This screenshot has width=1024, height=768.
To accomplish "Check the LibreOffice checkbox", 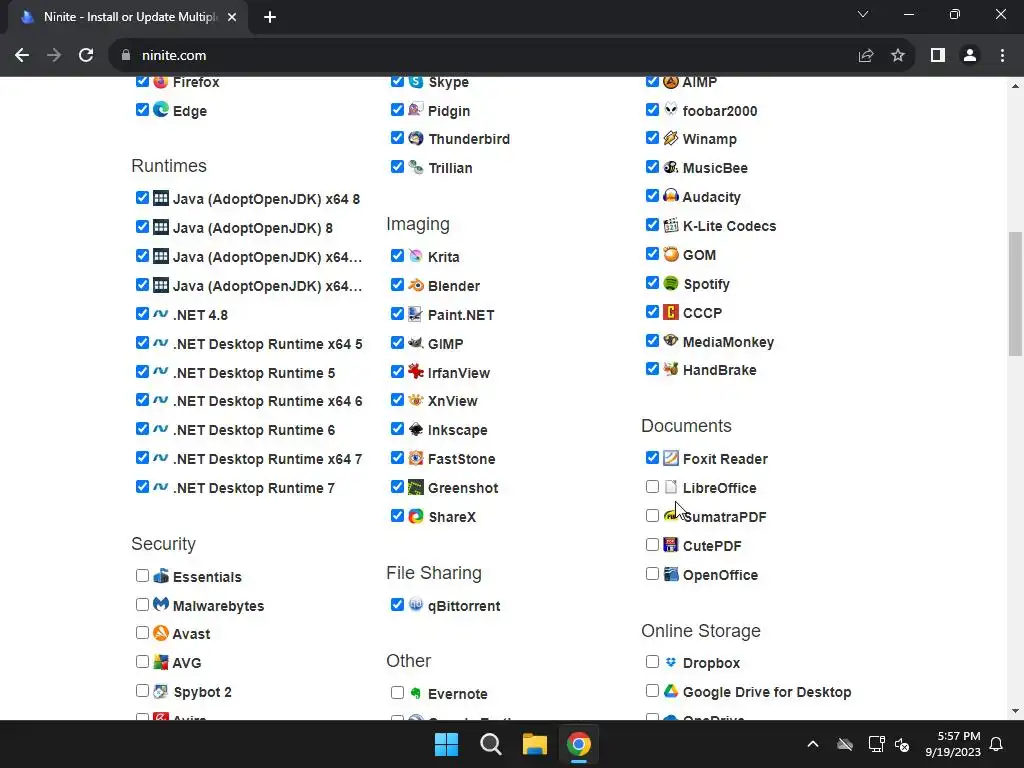I will 652,487.
